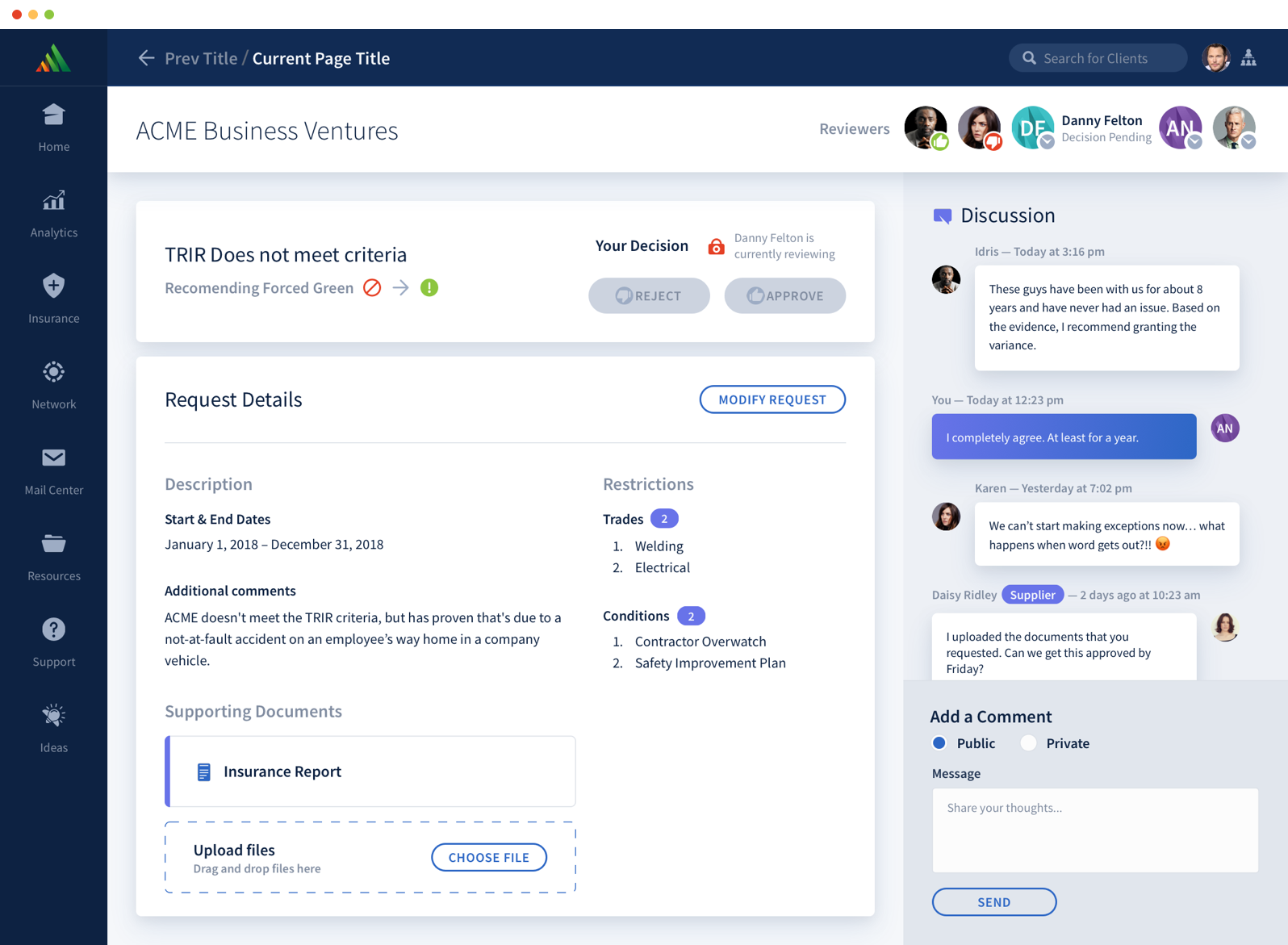This screenshot has width=1288, height=945.
Task: Select the Private radio option
Action: (x=1028, y=743)
